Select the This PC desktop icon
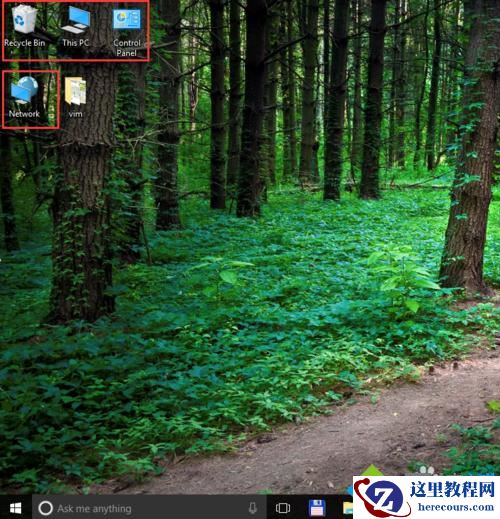Image resolution: width=500 pixels, height=519 pixels. (76, 27)
